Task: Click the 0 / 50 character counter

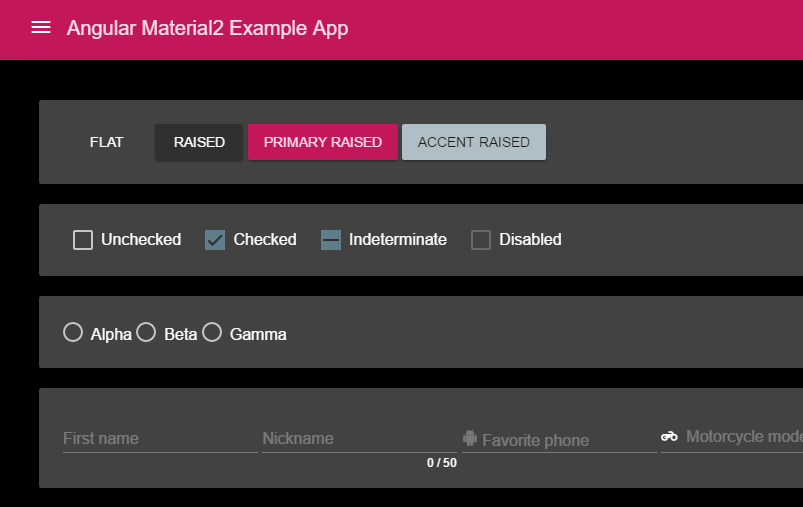Action: pyautogui.click(x=441, y=463)
